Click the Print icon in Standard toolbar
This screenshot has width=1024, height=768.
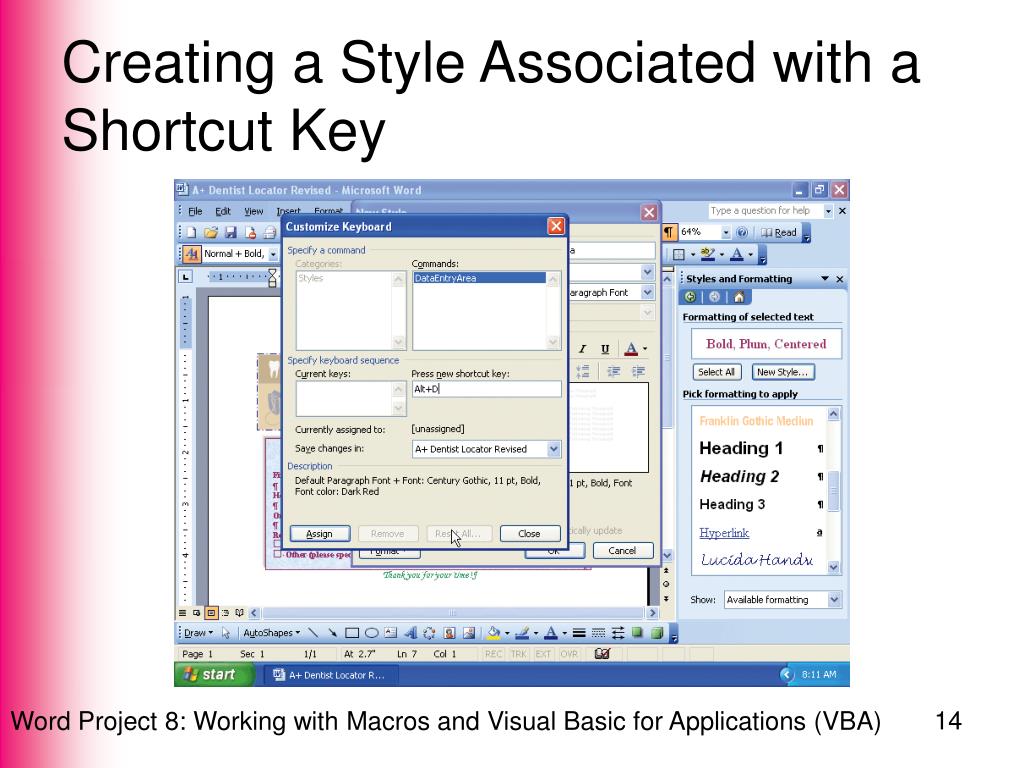[x=269, y=232]
